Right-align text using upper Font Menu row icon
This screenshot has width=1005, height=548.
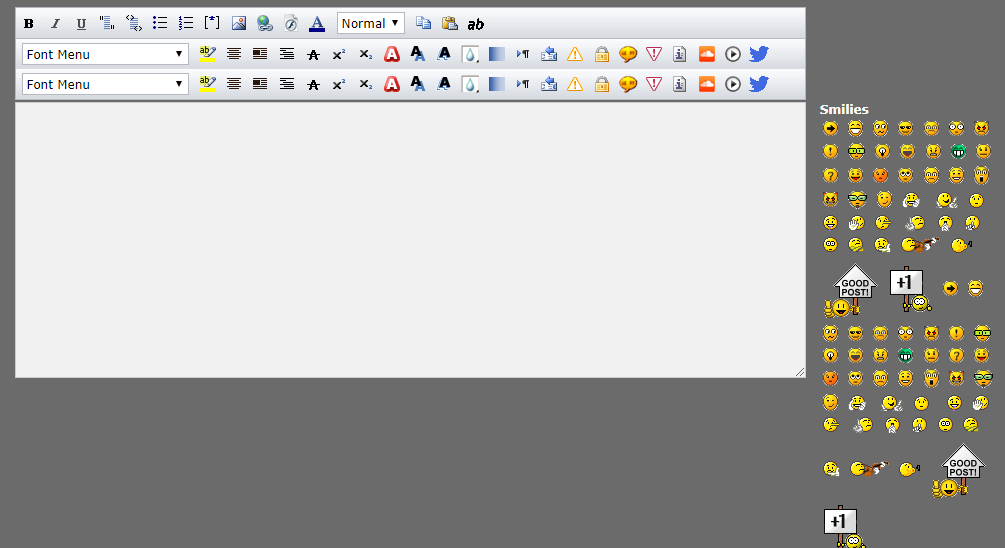coord(287,54)
